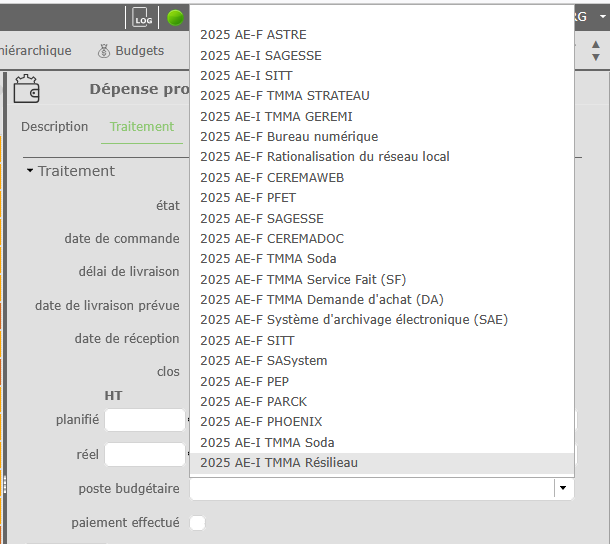The height and width of the screenshot is (544, 610).
Task: Select 2025 AE-I TMMA Soda option
Action: [382, 442]
